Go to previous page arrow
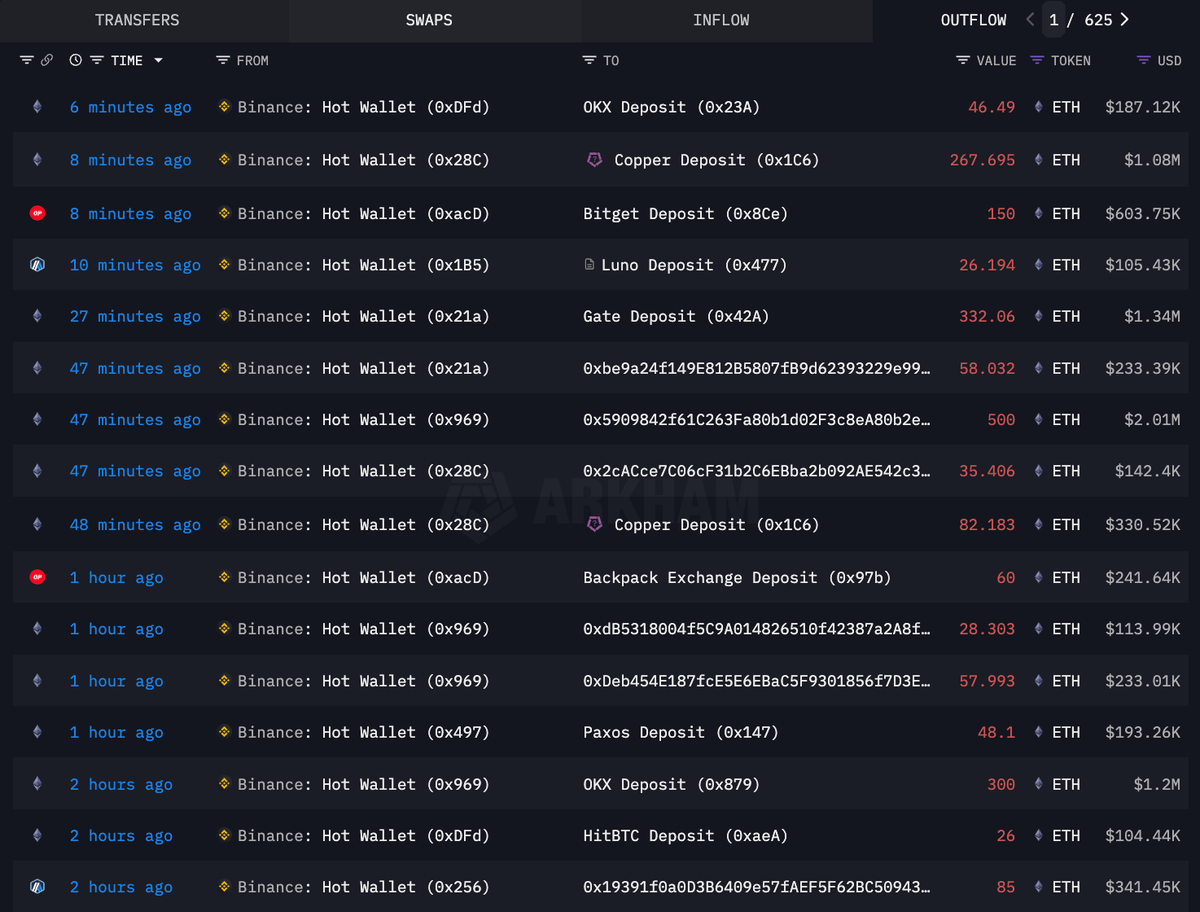The image size is (1200, 912). [1030, 20]
